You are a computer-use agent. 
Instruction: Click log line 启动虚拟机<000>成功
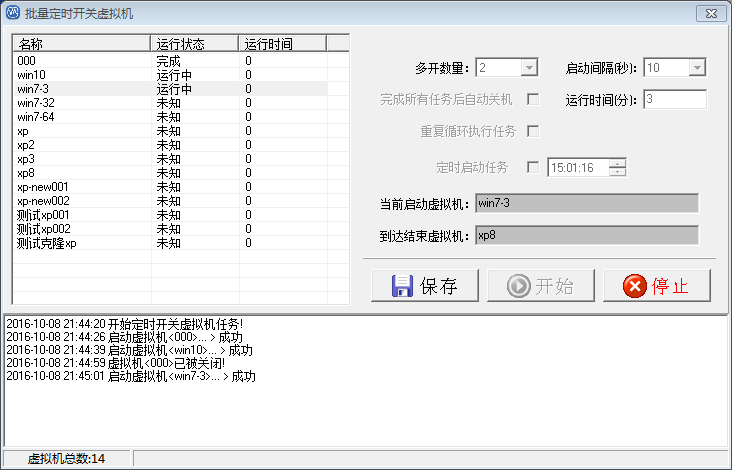coord(124,337)
